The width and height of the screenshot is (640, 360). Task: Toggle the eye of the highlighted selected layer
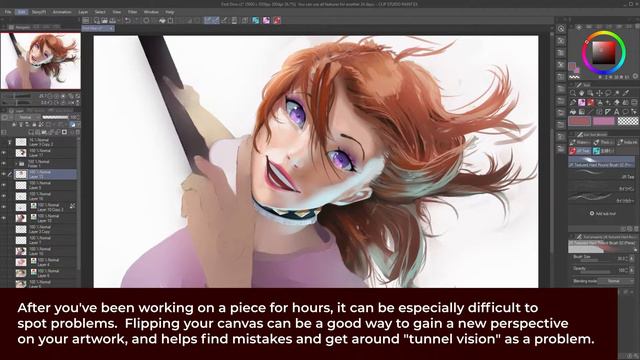point(4,174)
